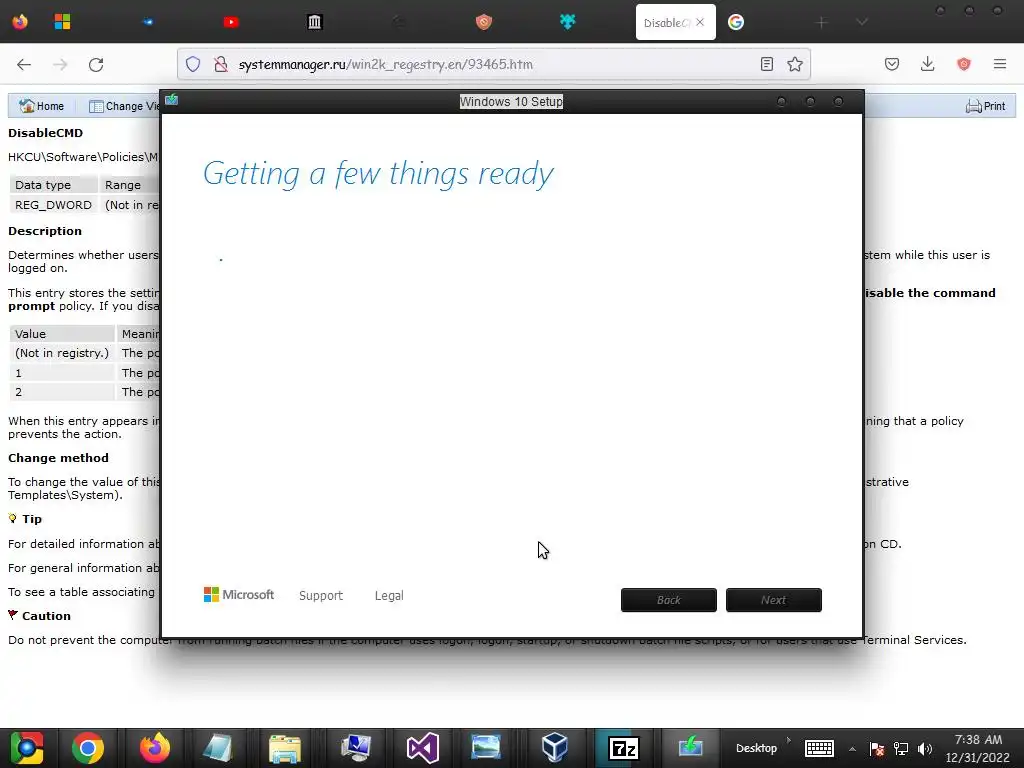Switch to the teal puzzle icon tab
Screen dimensions: 1024x768
[567, 22]
